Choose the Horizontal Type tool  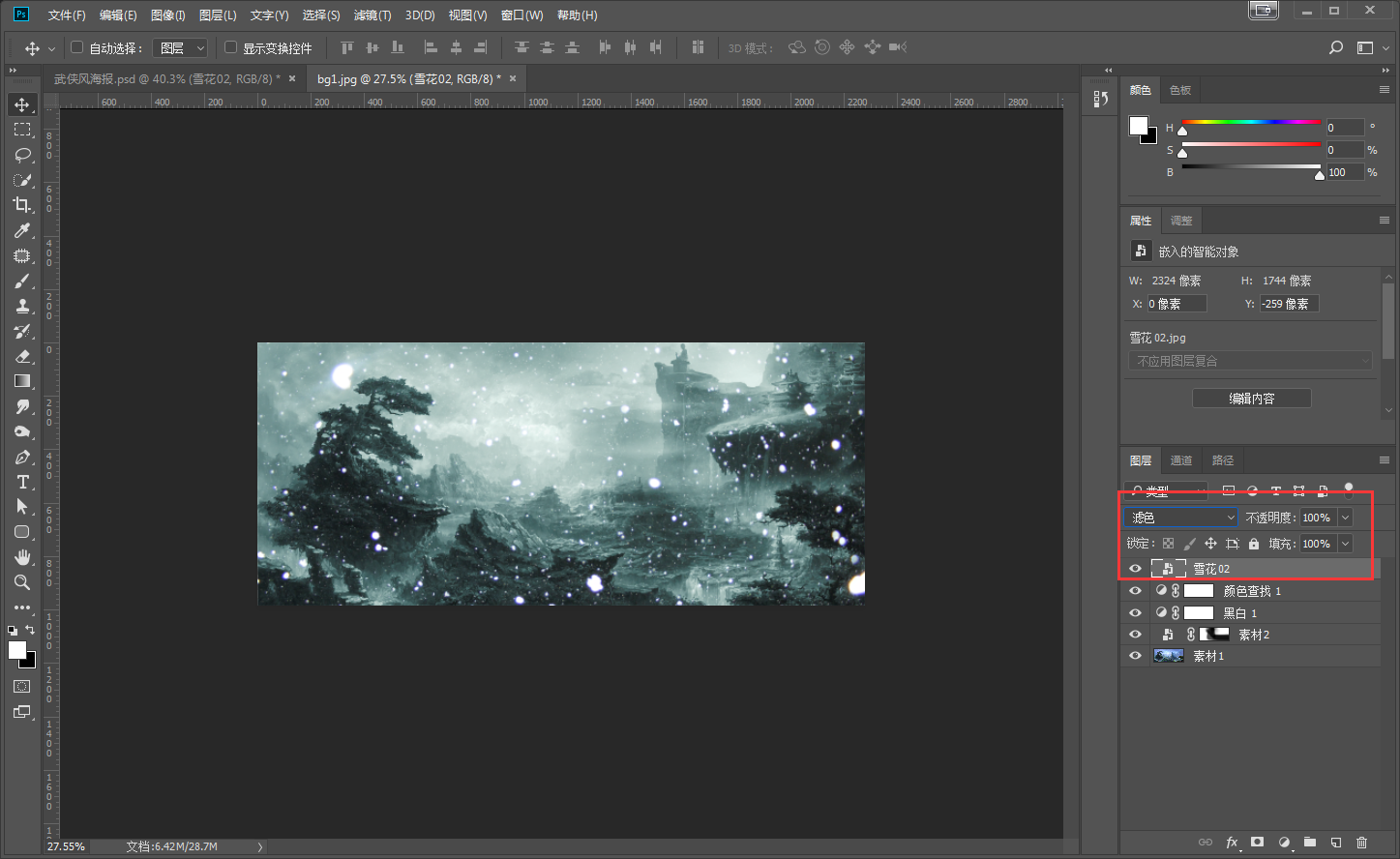tap(22, 482)
